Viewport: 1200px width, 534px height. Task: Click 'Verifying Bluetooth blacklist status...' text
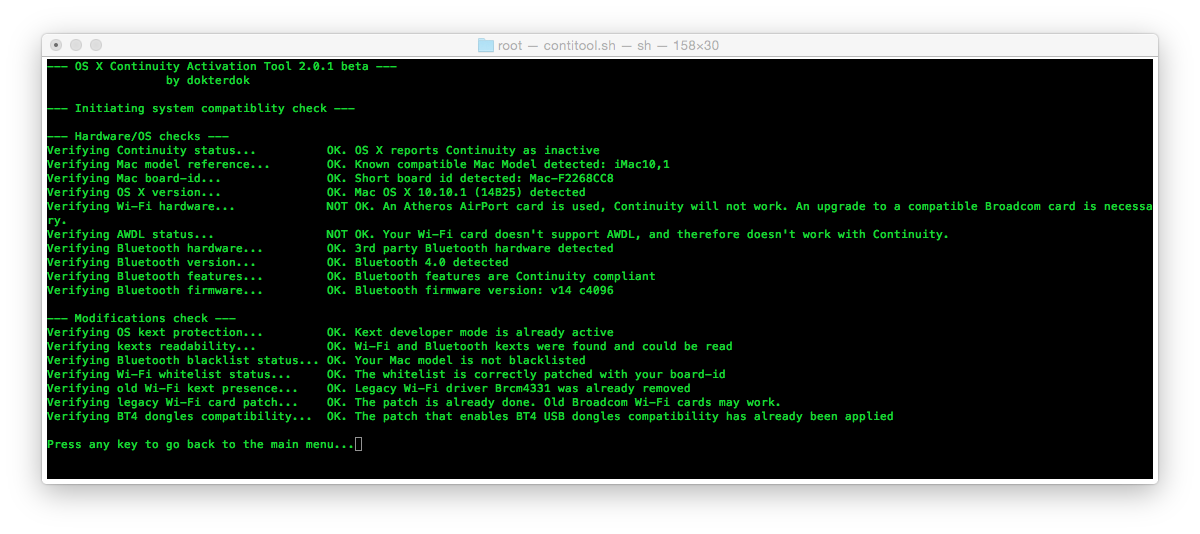pos(183,360)
